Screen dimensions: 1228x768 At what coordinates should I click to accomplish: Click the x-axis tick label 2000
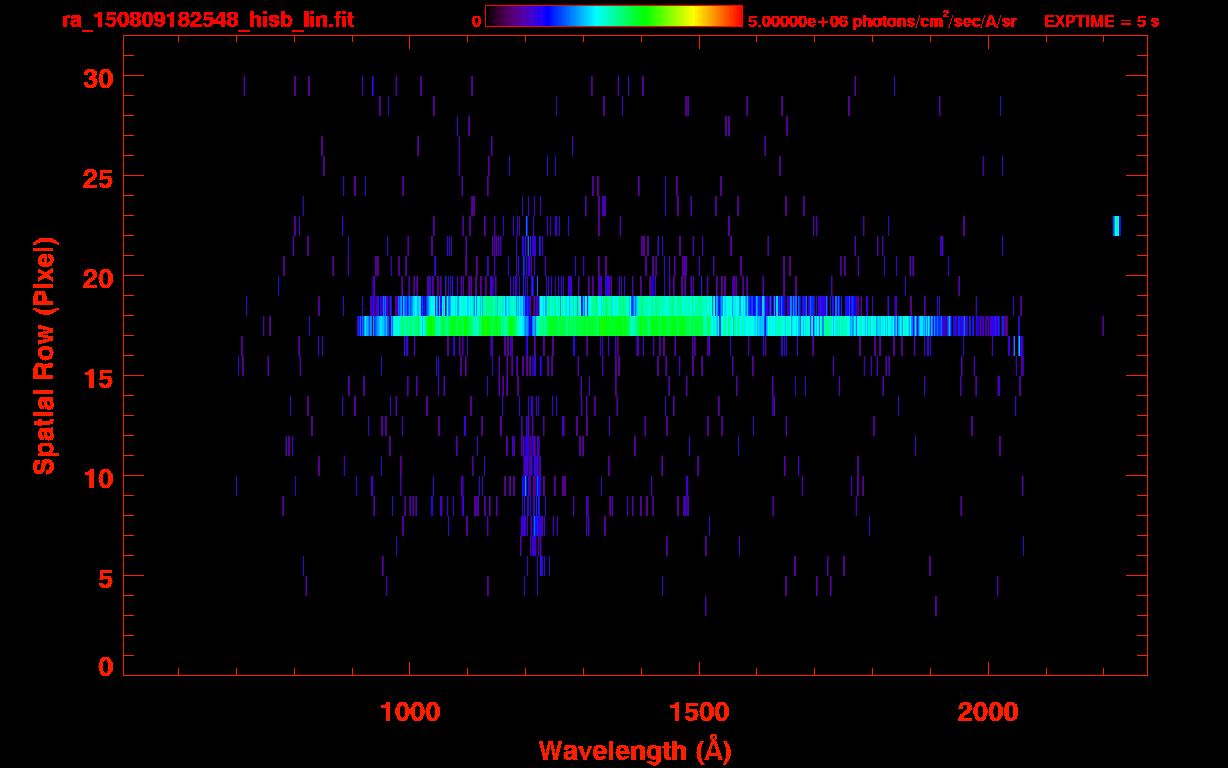coord(988,711)
